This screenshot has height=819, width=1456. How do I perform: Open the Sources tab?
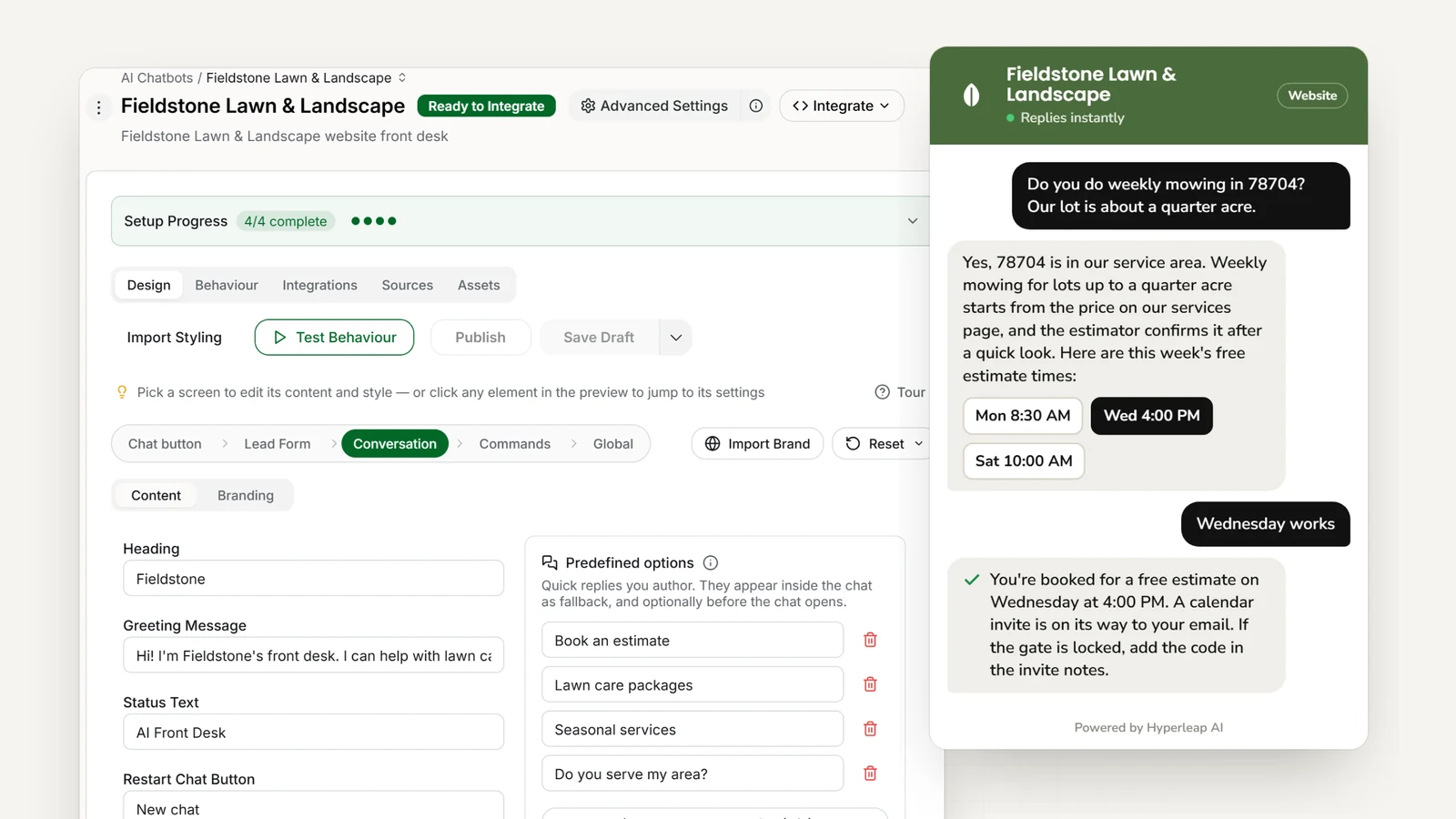coord(407,285)
